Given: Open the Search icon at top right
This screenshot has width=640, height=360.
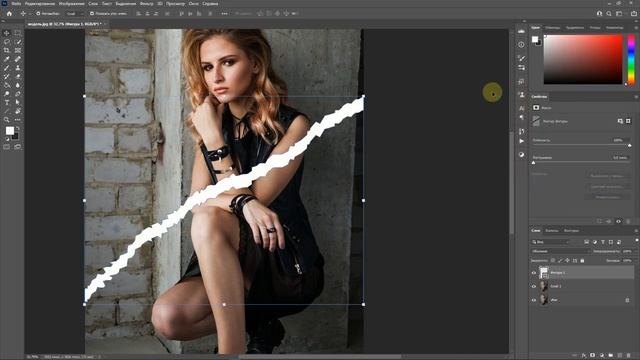Looking at the screenshot, I should pyautogui.click(x=609, y=13).
